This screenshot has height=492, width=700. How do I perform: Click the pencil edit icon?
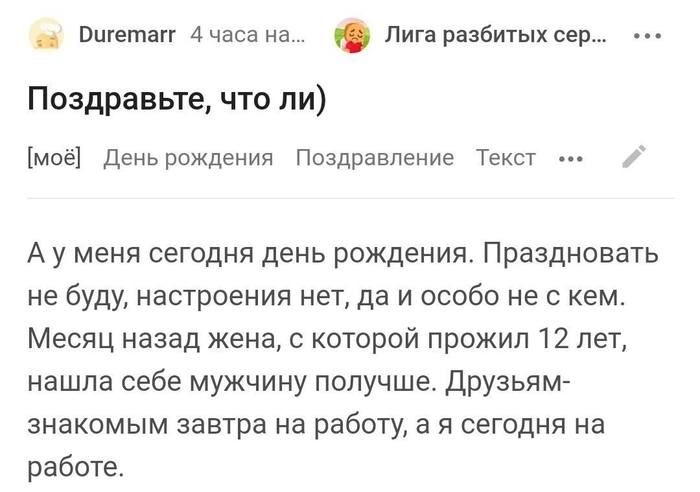[x=634, y=157]
